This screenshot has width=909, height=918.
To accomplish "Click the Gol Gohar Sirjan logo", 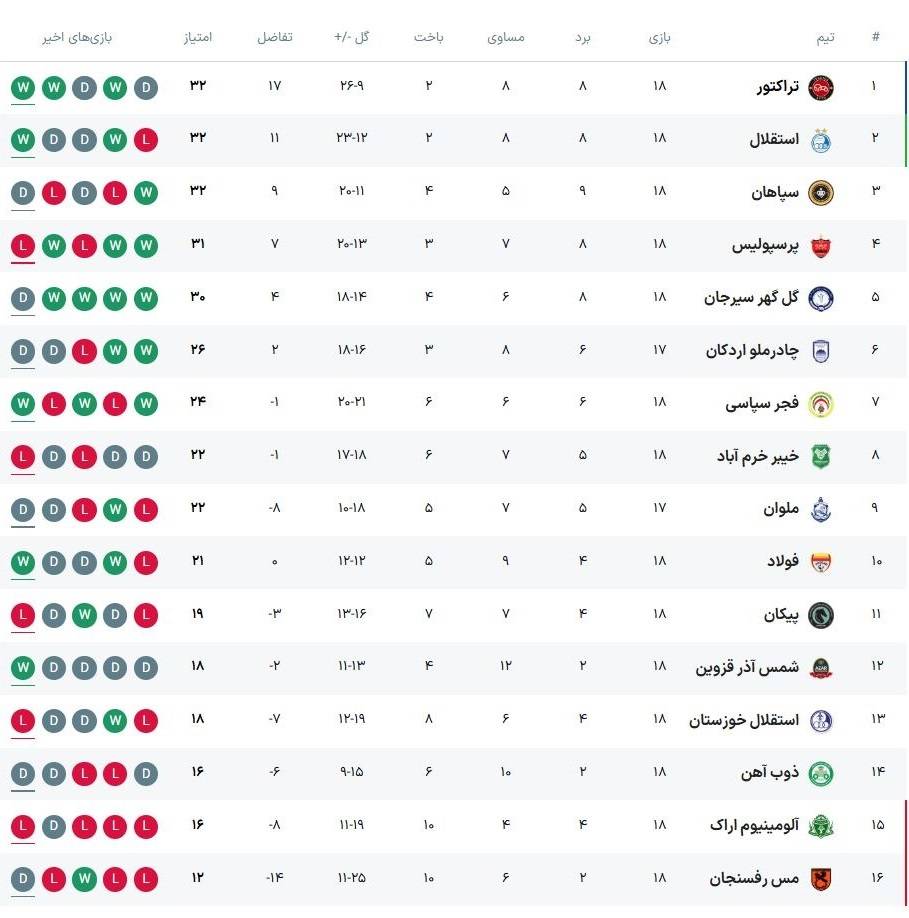I will (820, 298).
